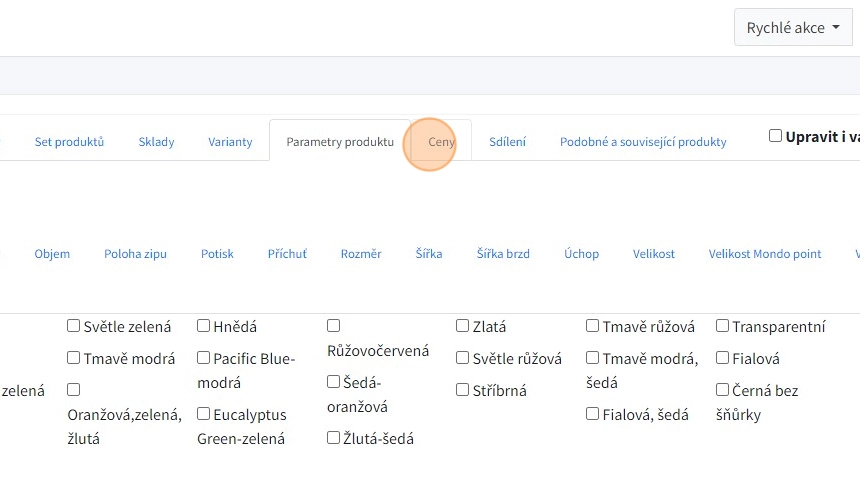This screenshot has width=860, height=480.
Task: Tick the Hnědá color checkbox
Action: pos(204,326)
